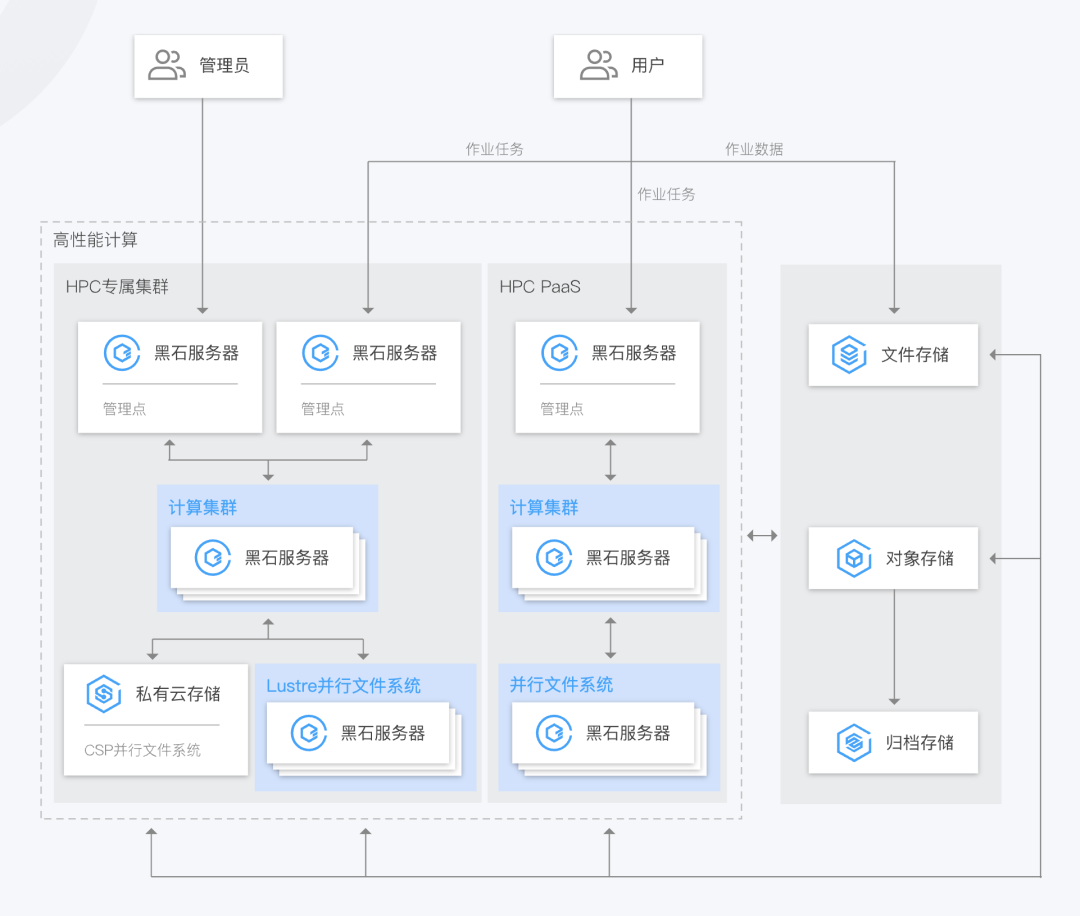Click the 黑石服务器 icon in Lustre并行文件系统
The width and height of the screenshot is (1080, 916).
(x=309, y=733)
